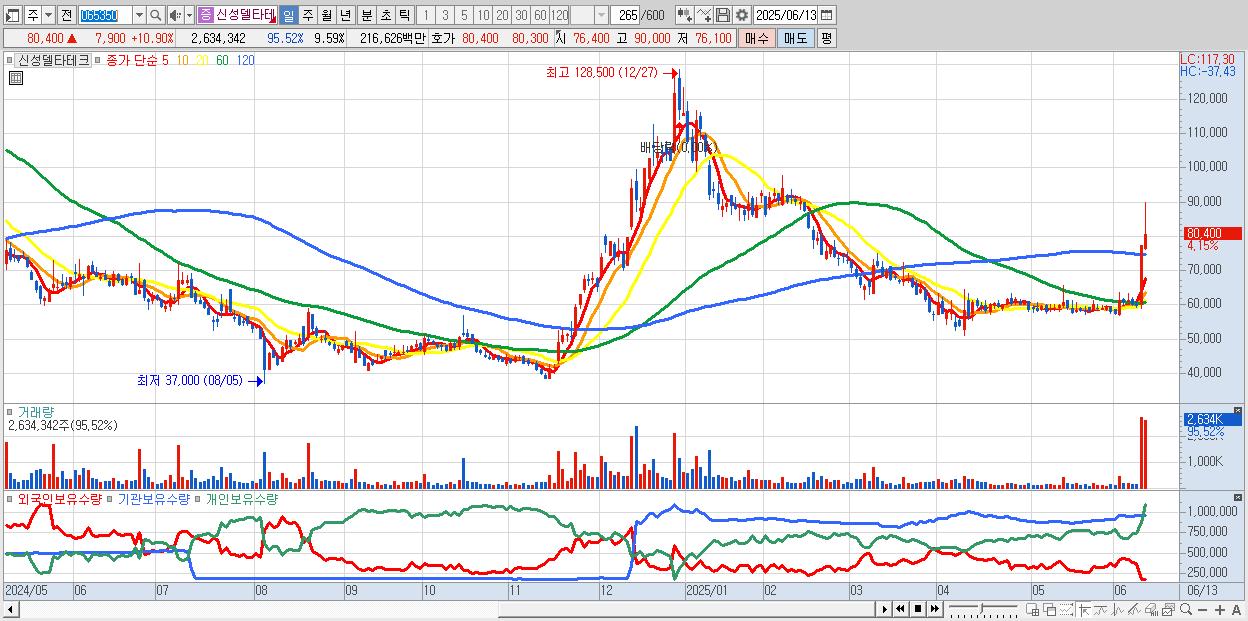Select the 20 interval button
Viewport: 1248px width, 621px height.
[x=502, y=15]
